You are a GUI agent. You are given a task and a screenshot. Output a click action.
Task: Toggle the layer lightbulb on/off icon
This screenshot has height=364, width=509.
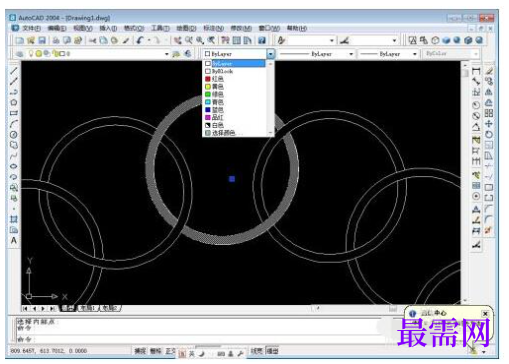31,53
